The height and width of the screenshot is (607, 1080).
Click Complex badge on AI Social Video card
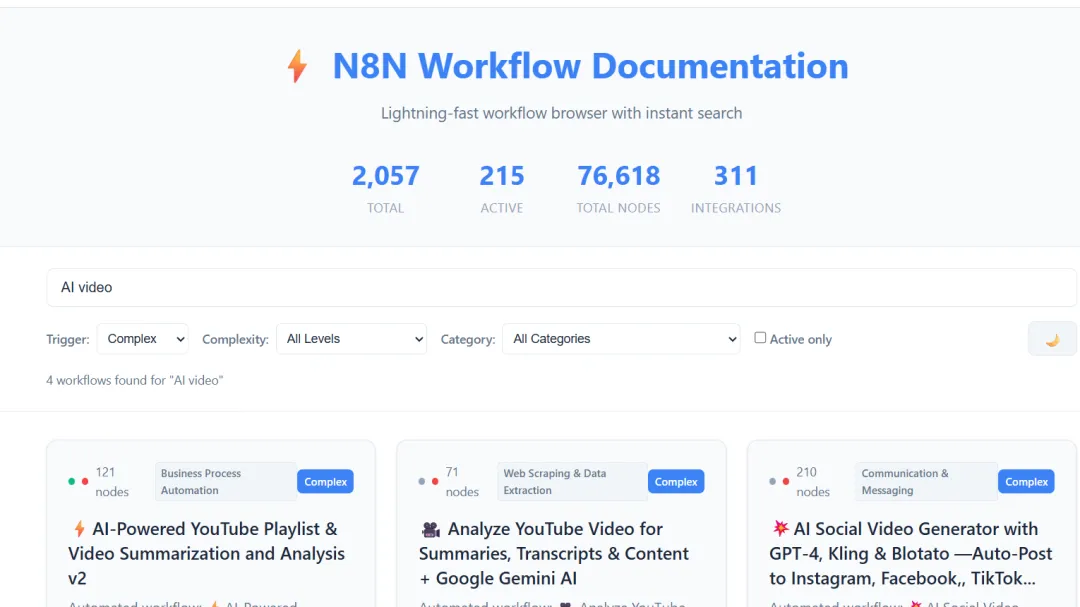1026,482
